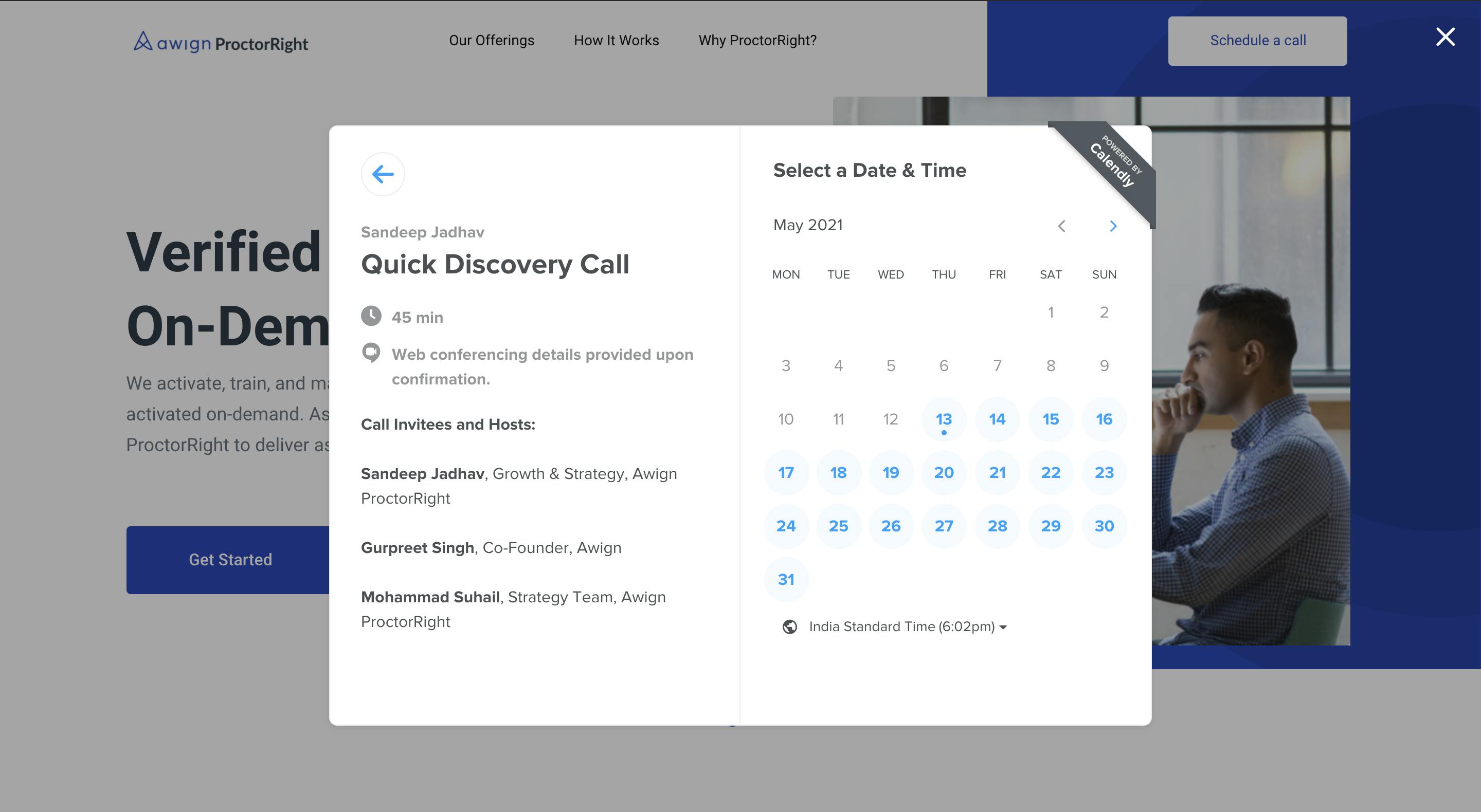1481x812 pixels.
Task: Pick date 20 in May 2021
Action: pos(944,472)
